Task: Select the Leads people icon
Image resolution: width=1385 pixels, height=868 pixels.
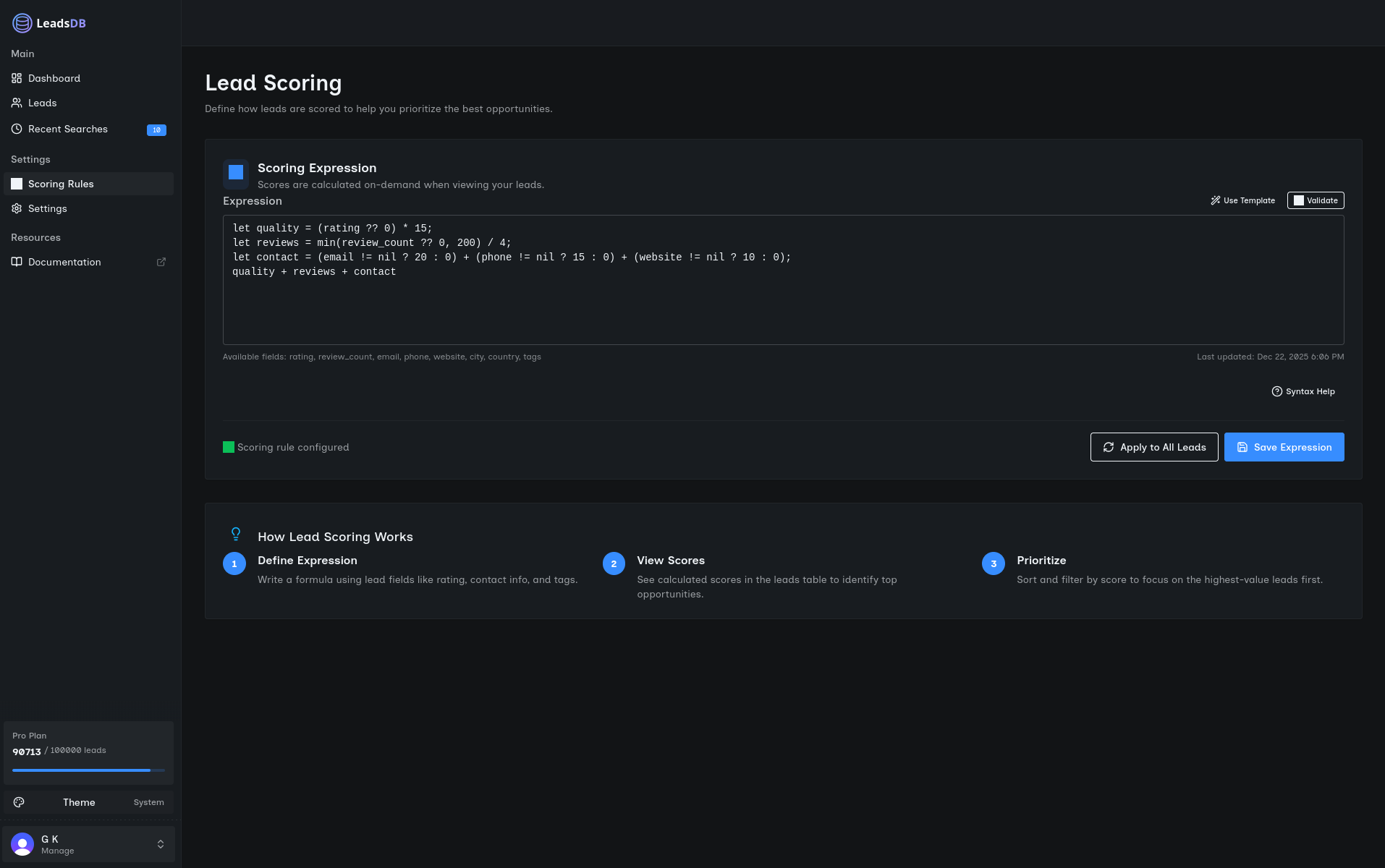Action: (16, 103)
